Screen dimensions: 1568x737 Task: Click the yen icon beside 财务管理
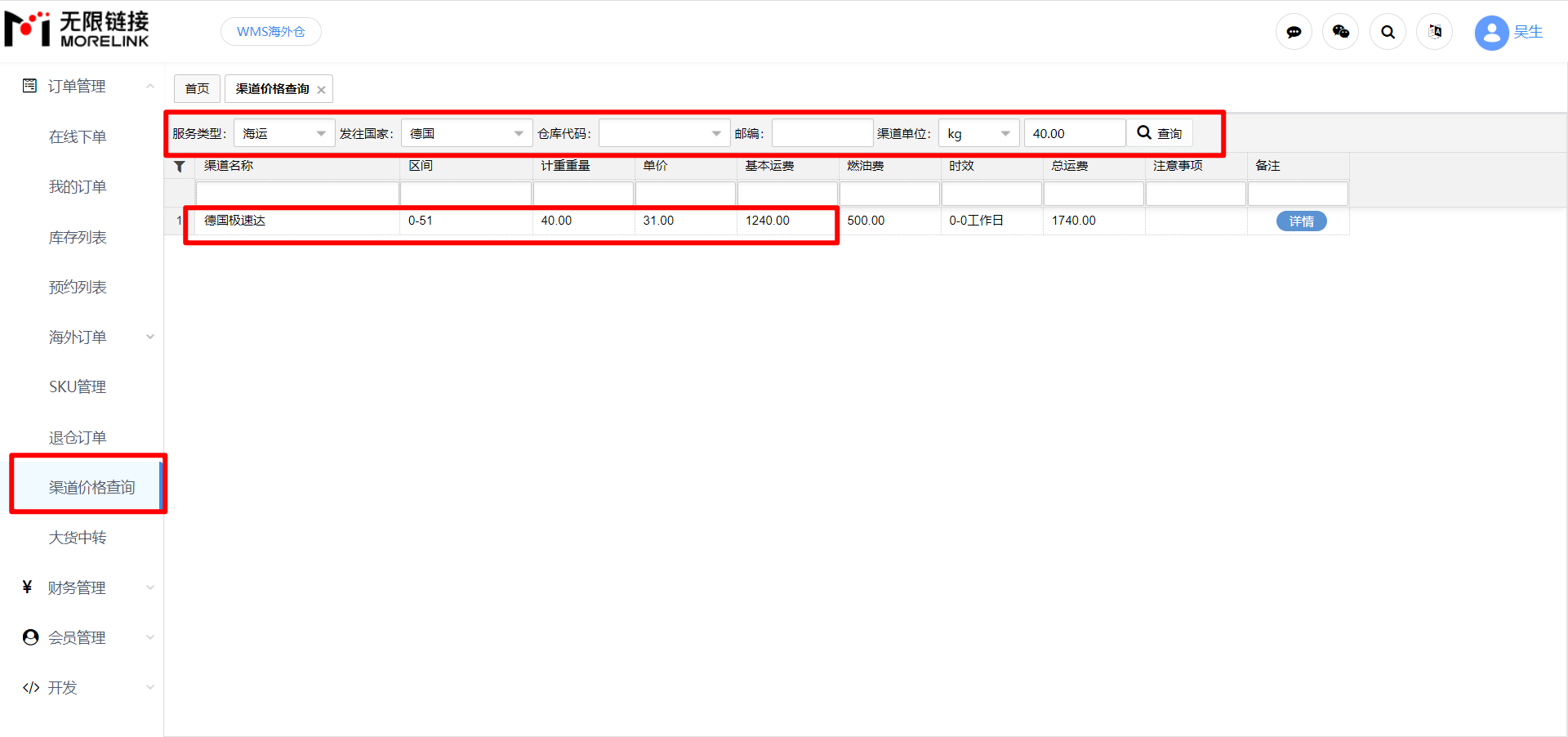[28, 587]
